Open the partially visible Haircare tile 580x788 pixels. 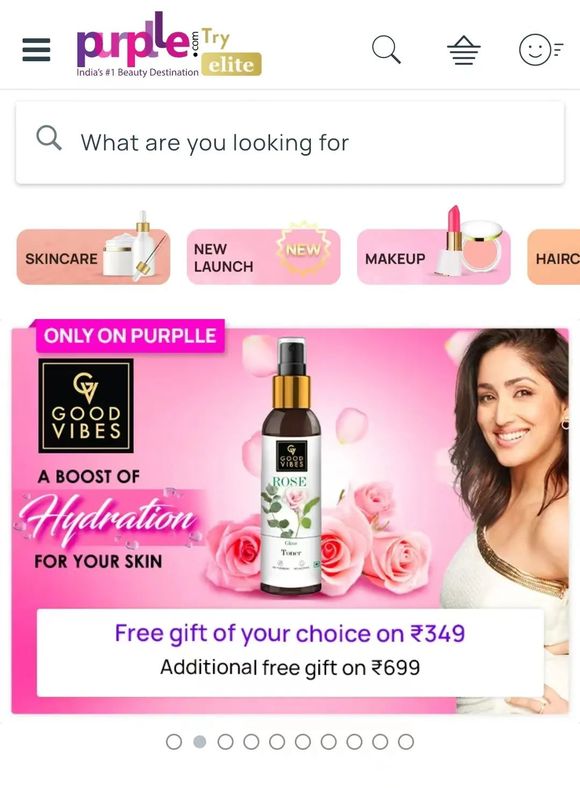pyautogui.click(x=553, y=256)
